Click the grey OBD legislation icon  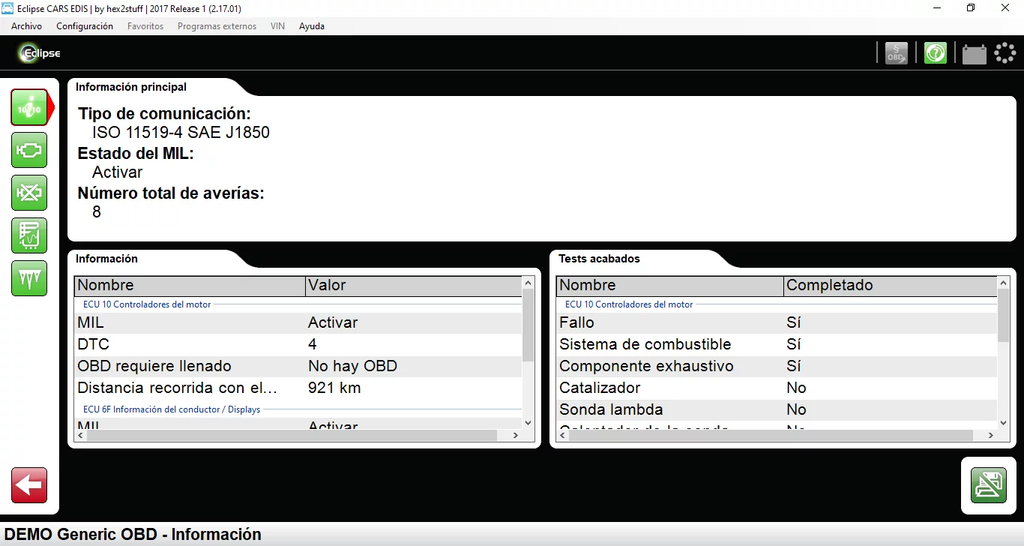(896, 53)
